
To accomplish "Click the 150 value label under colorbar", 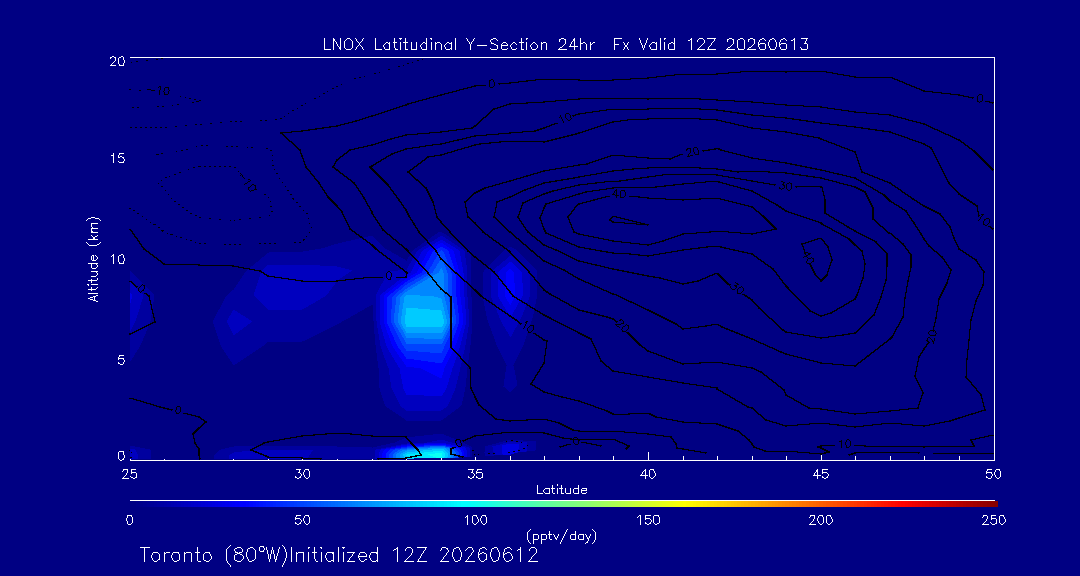I will coord(649,520).
